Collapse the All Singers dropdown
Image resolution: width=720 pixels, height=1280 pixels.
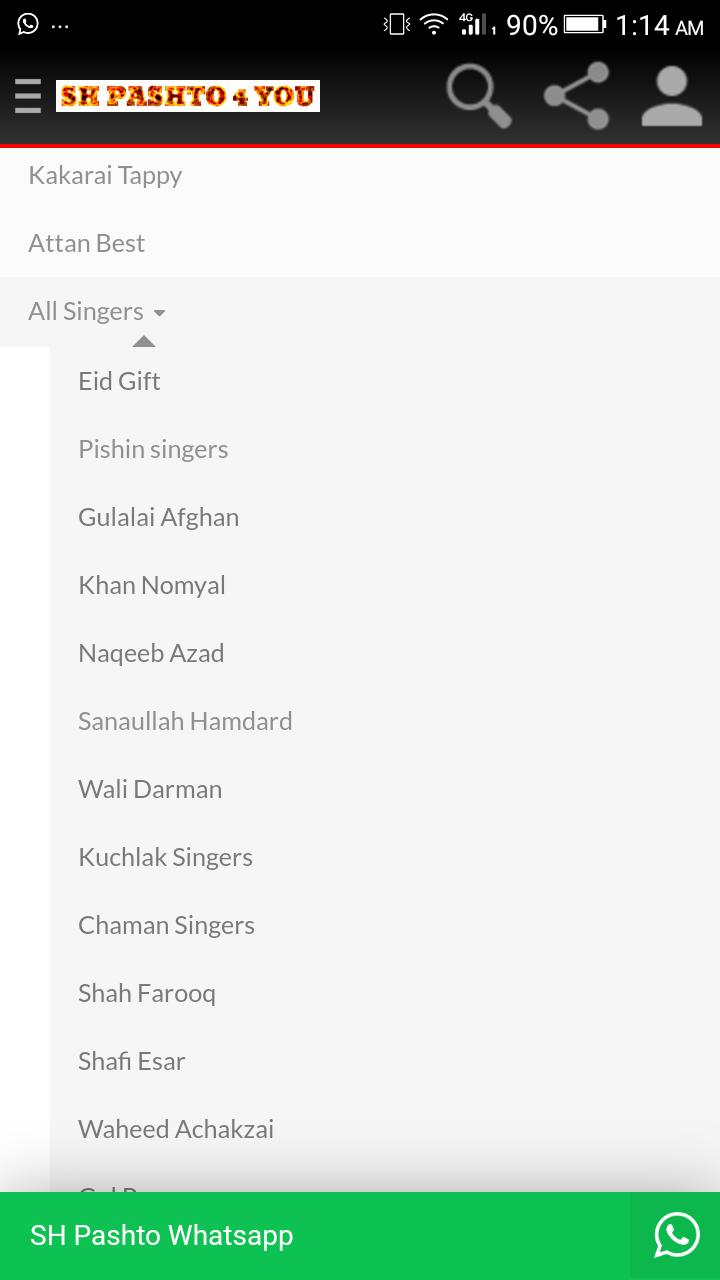(97, 312)
